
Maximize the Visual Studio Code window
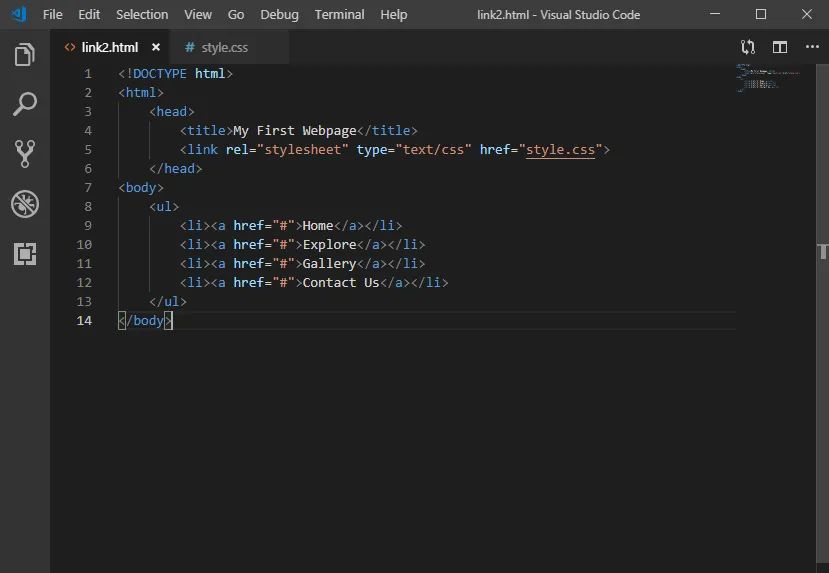click(x=761, y=14)
